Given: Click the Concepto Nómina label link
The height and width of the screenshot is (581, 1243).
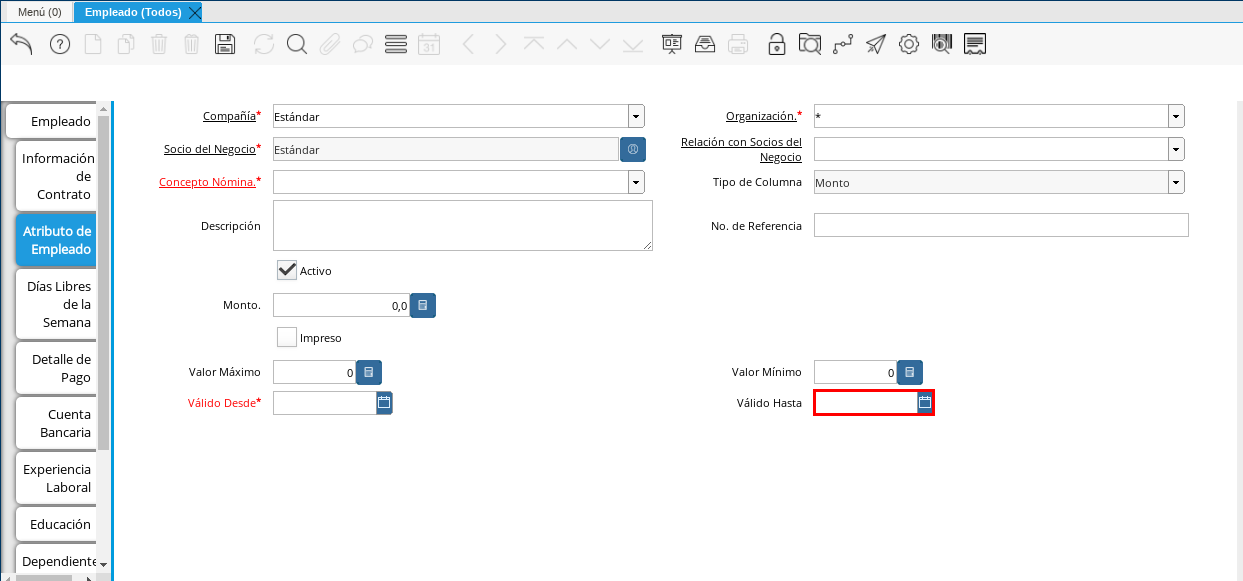Looking at the screenshot, I should pyautogui.click(x=207, y=182).
